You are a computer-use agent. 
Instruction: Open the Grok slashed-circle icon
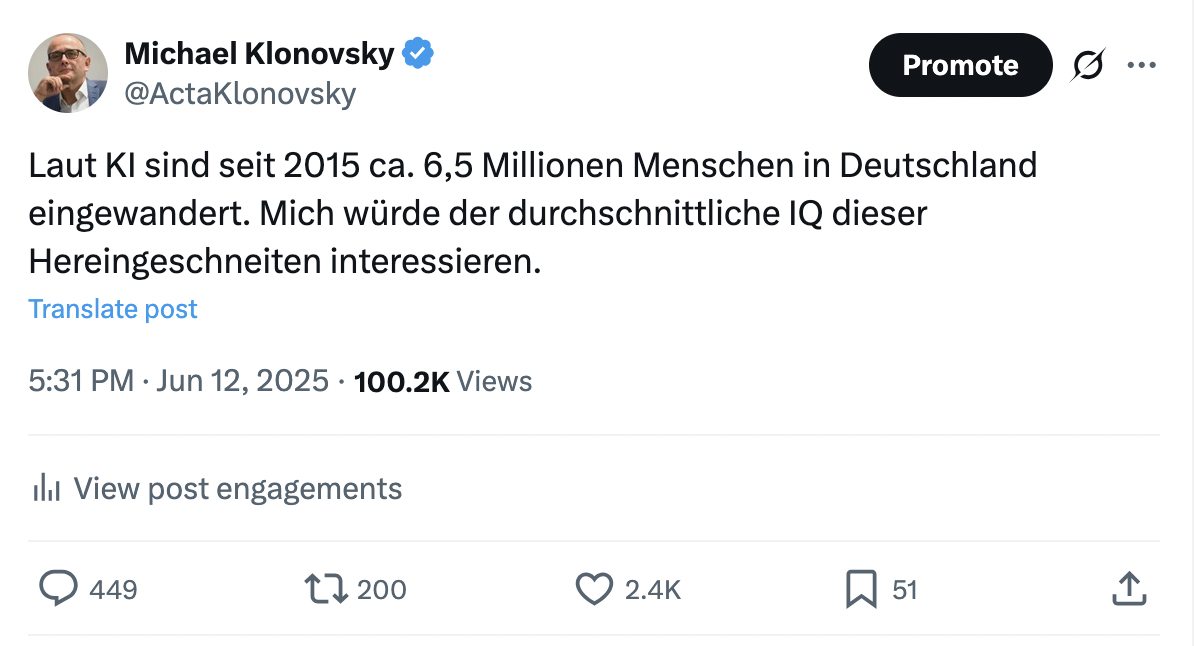1089,65
